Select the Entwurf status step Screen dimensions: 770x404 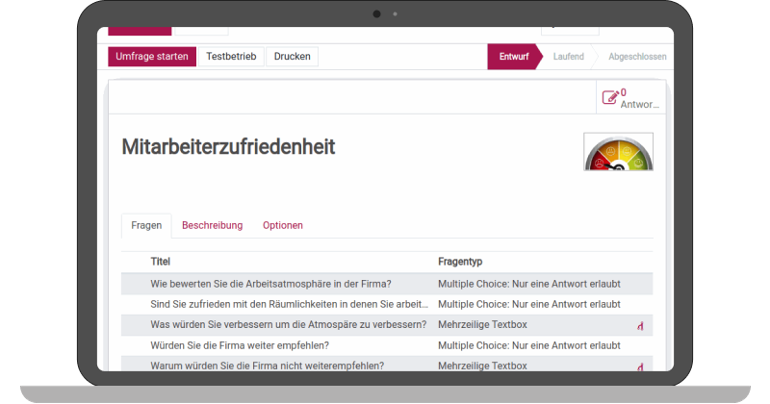(514, 57)
